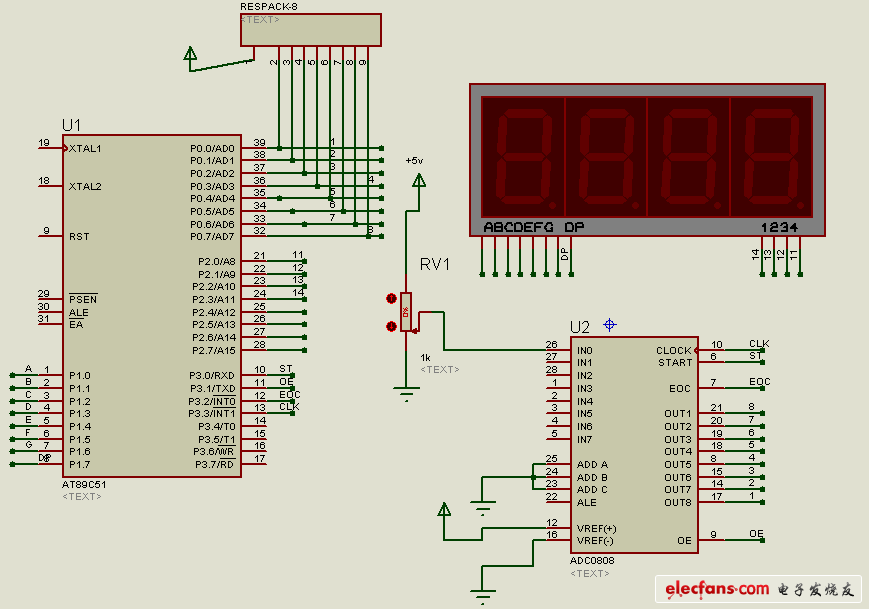Image resolution: width=869 pixels, height=609 pixels.
Task: Click the ALE pin label on U2
Action: tap(586, 503)
